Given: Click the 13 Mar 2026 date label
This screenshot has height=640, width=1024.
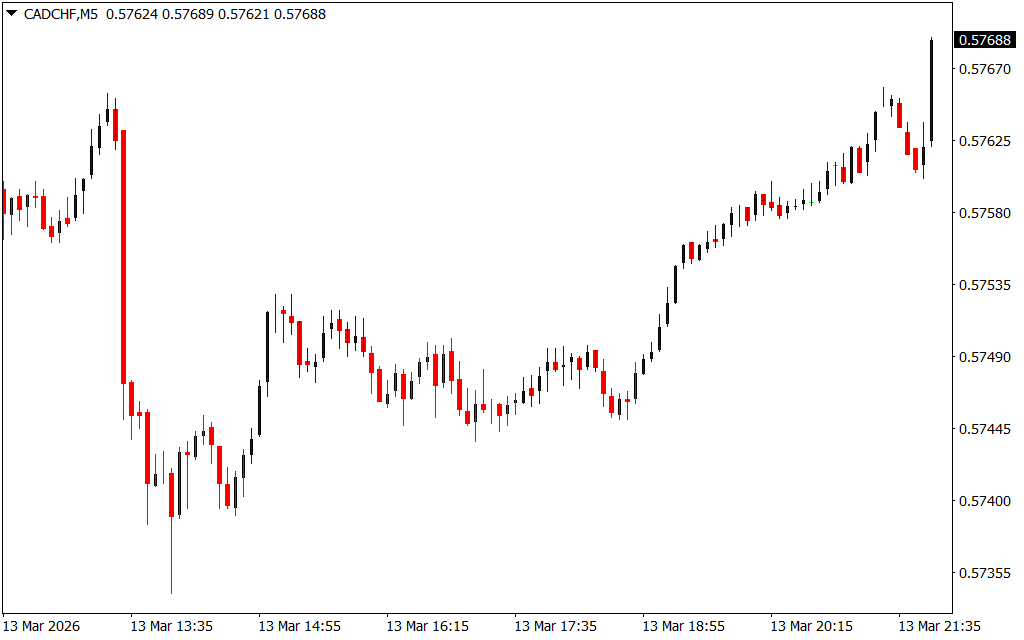Looking at the screenshot, I should tap(43, 626).
